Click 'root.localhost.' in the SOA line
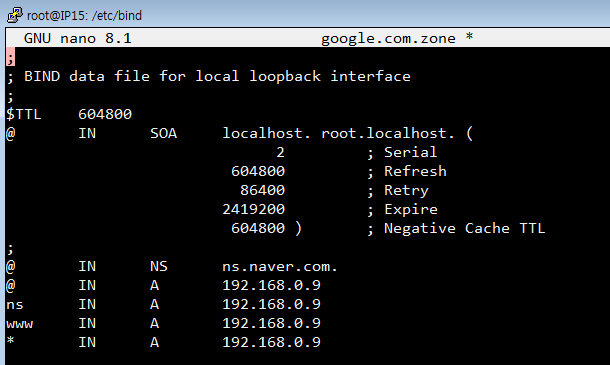This screenshot has height=365, width=610. click(387, 133)
